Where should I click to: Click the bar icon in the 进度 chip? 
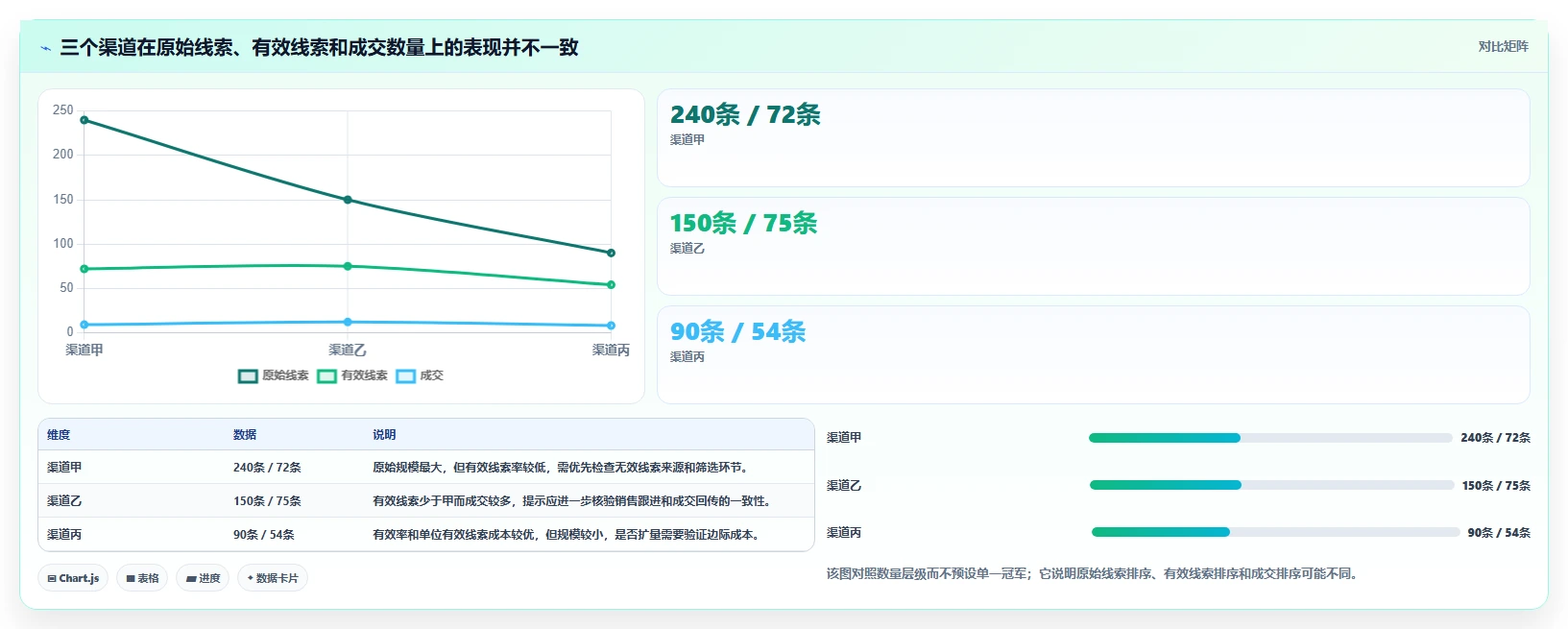[191, 579]
